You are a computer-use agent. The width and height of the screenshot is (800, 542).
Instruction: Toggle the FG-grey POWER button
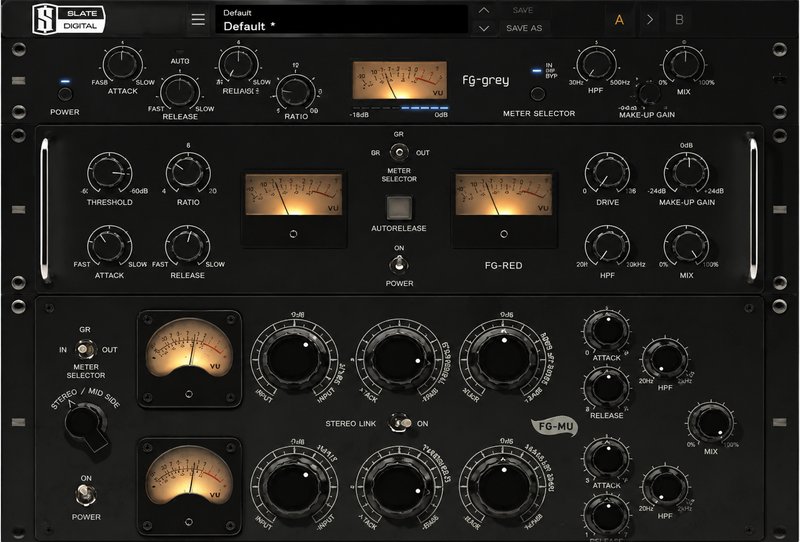(65, 94)
